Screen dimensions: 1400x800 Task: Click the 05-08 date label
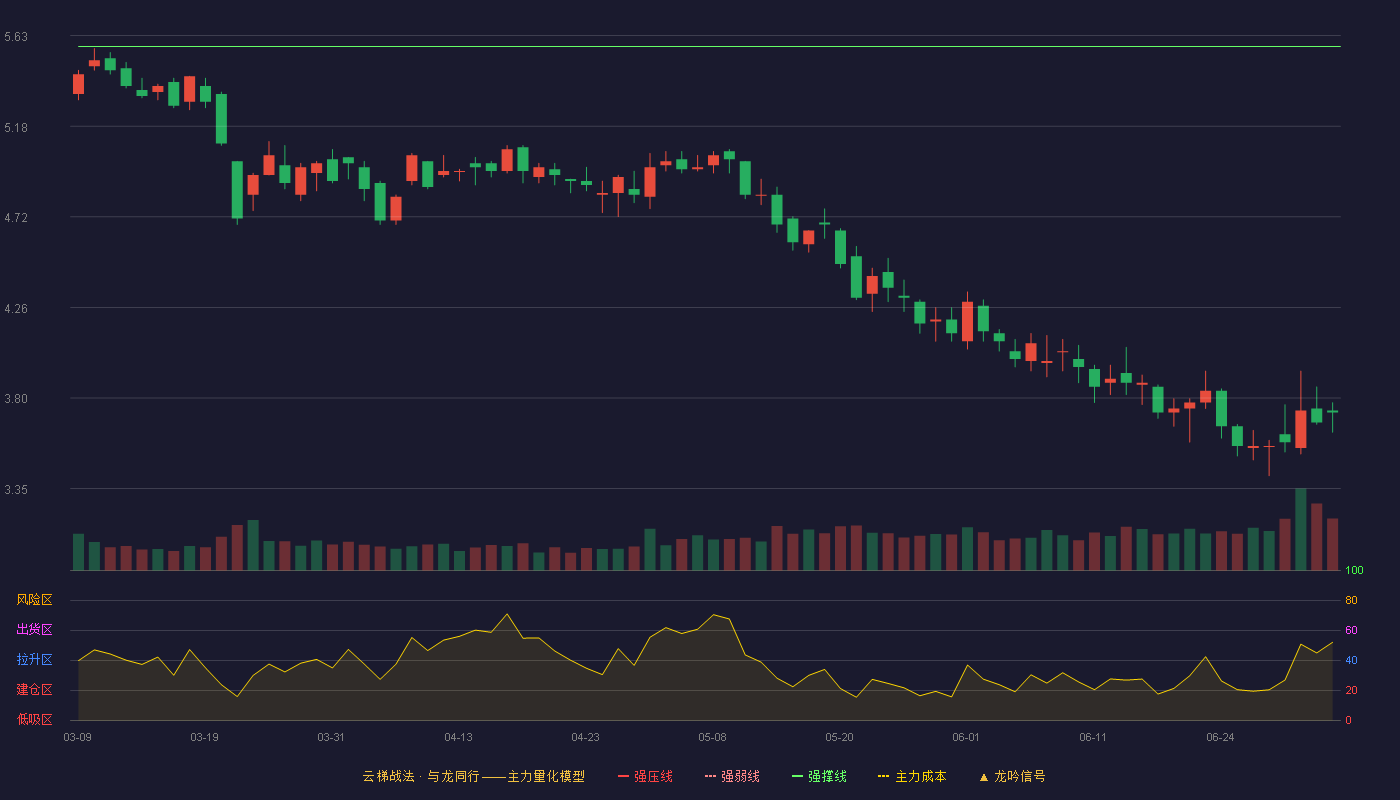click(712, 737)
